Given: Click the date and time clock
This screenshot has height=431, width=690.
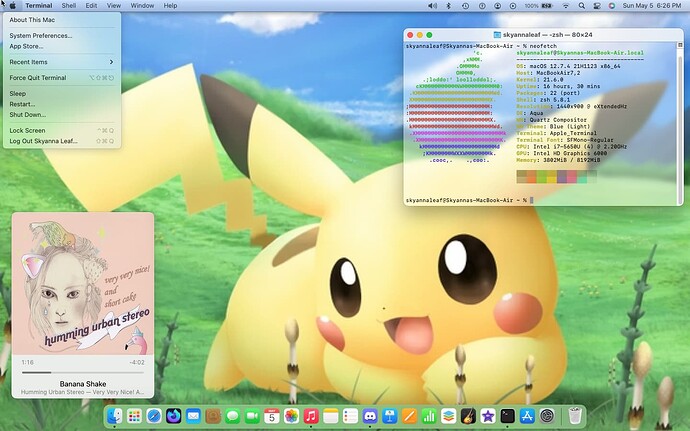Looking at the screenshot, I should click(652, 6).
